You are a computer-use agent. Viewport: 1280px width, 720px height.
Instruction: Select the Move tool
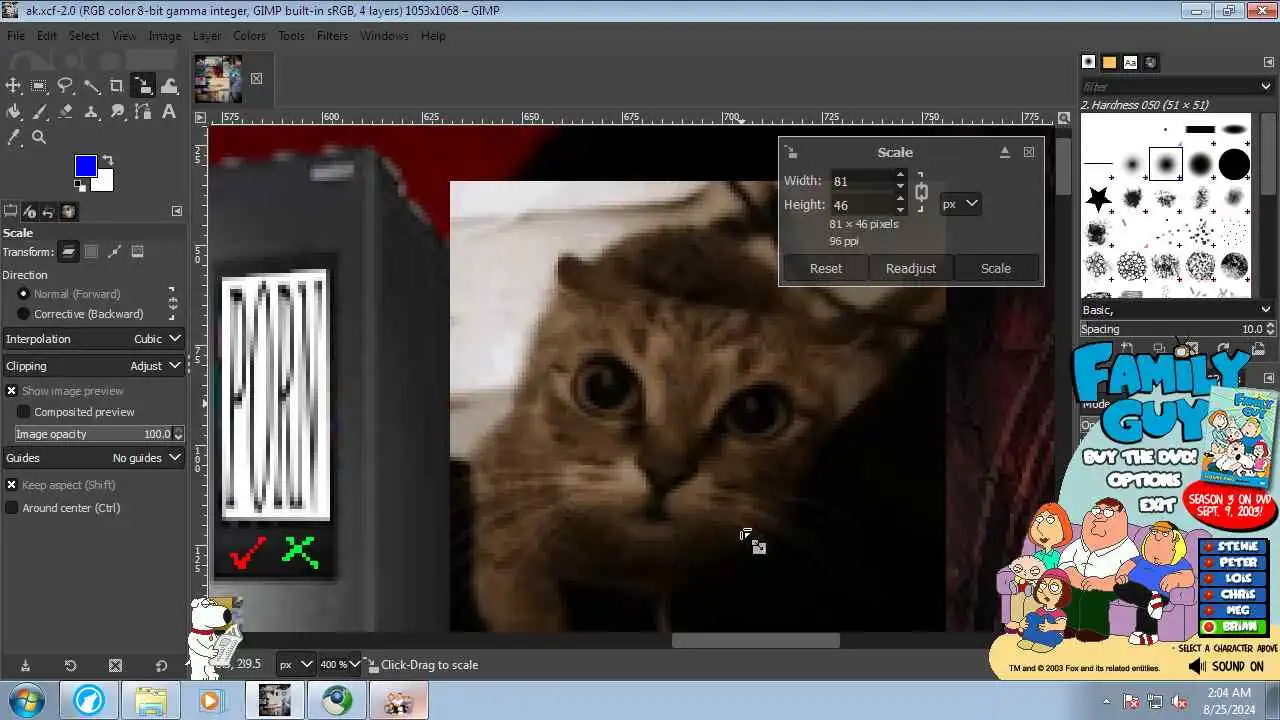14,86
